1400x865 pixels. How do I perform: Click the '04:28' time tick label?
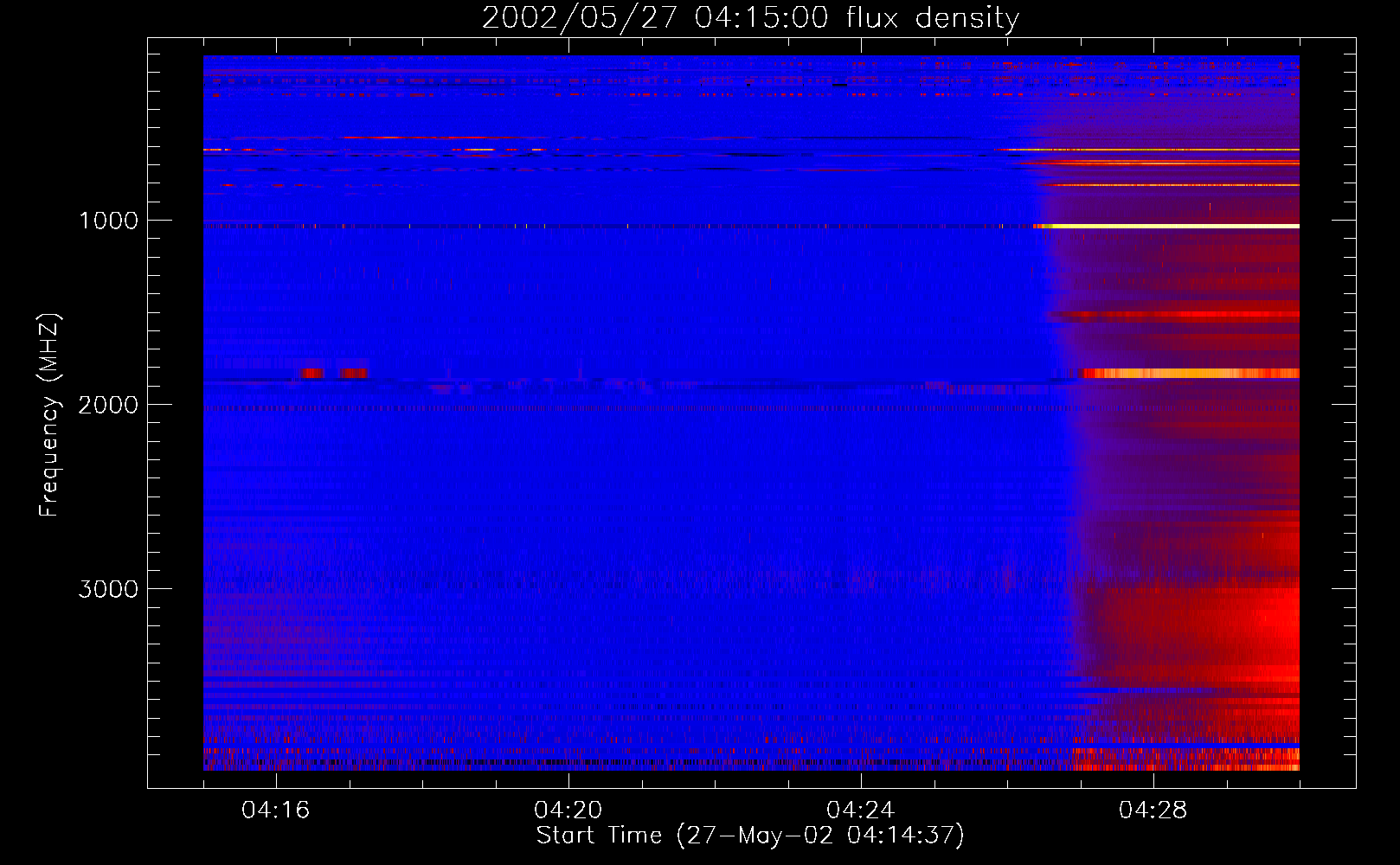[x=1153, y=811]
